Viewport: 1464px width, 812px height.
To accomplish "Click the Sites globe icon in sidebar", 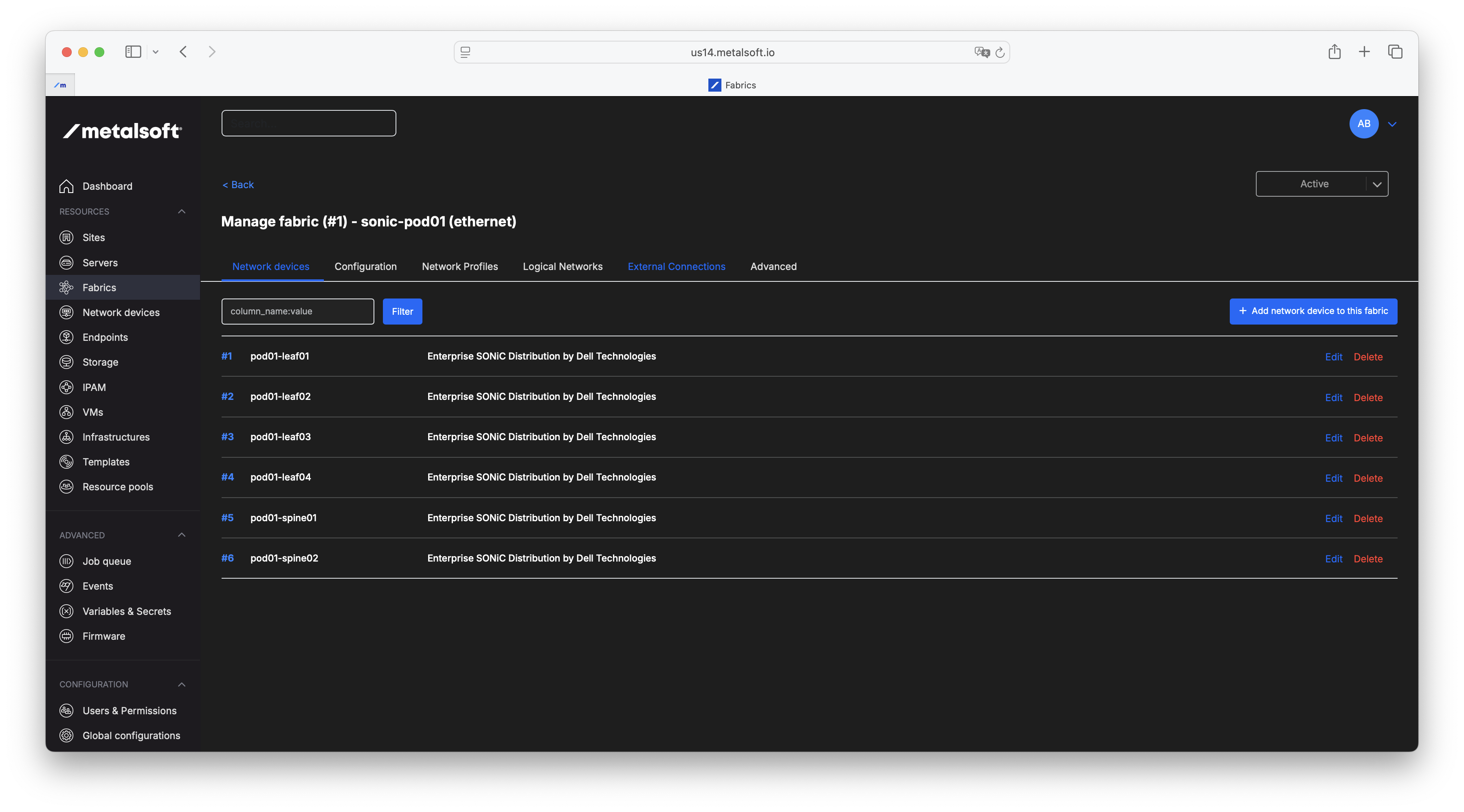I will point(66,237).
